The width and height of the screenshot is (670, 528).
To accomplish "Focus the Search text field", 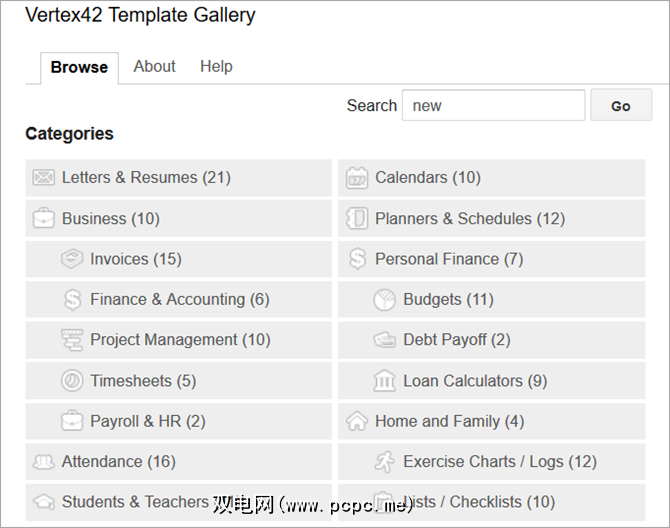I will [x=493, y=106].
